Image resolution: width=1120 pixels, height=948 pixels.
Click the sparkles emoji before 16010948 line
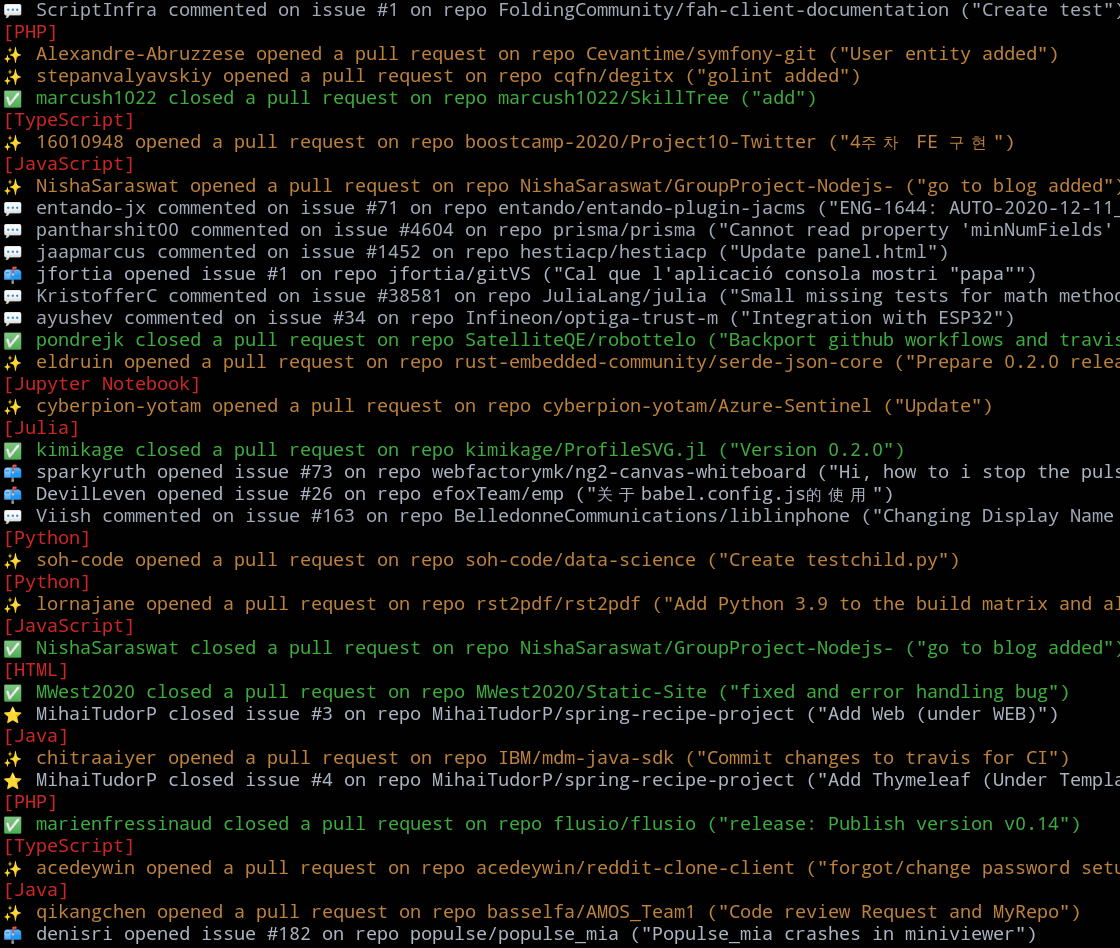click(13, 142)
